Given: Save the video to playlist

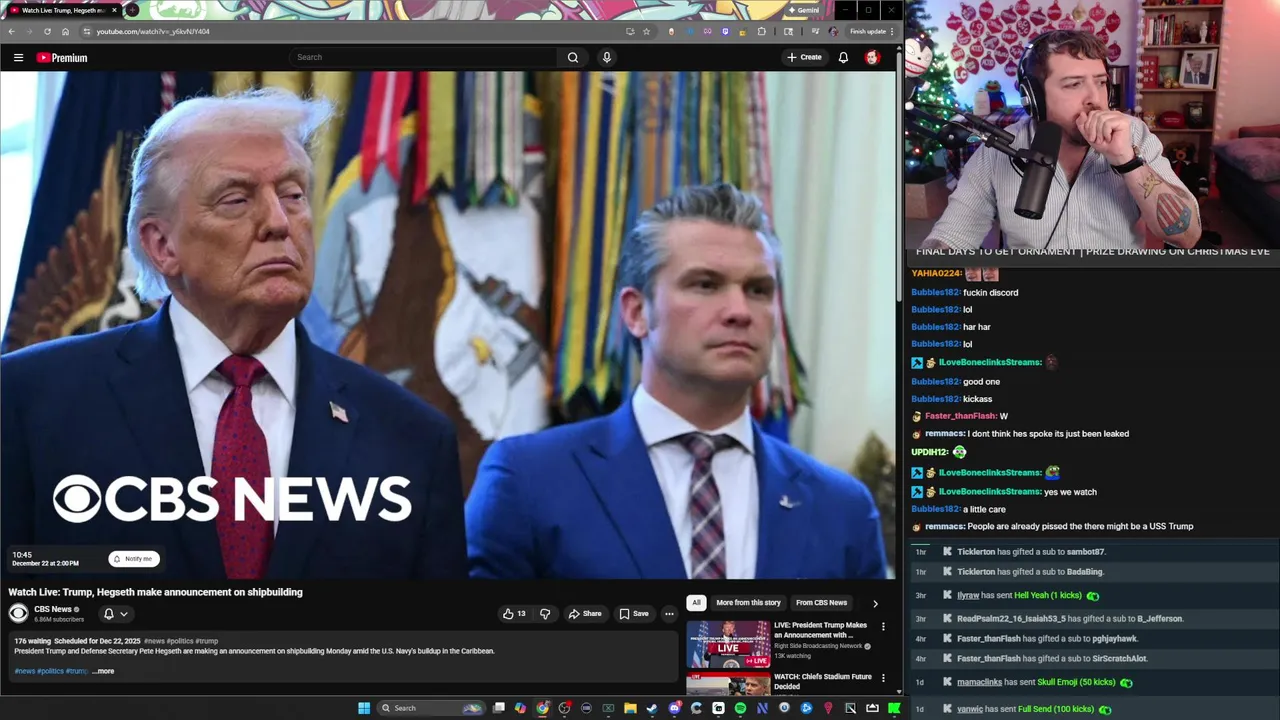Looking at the screenshot, I should (x=633, y=613).
